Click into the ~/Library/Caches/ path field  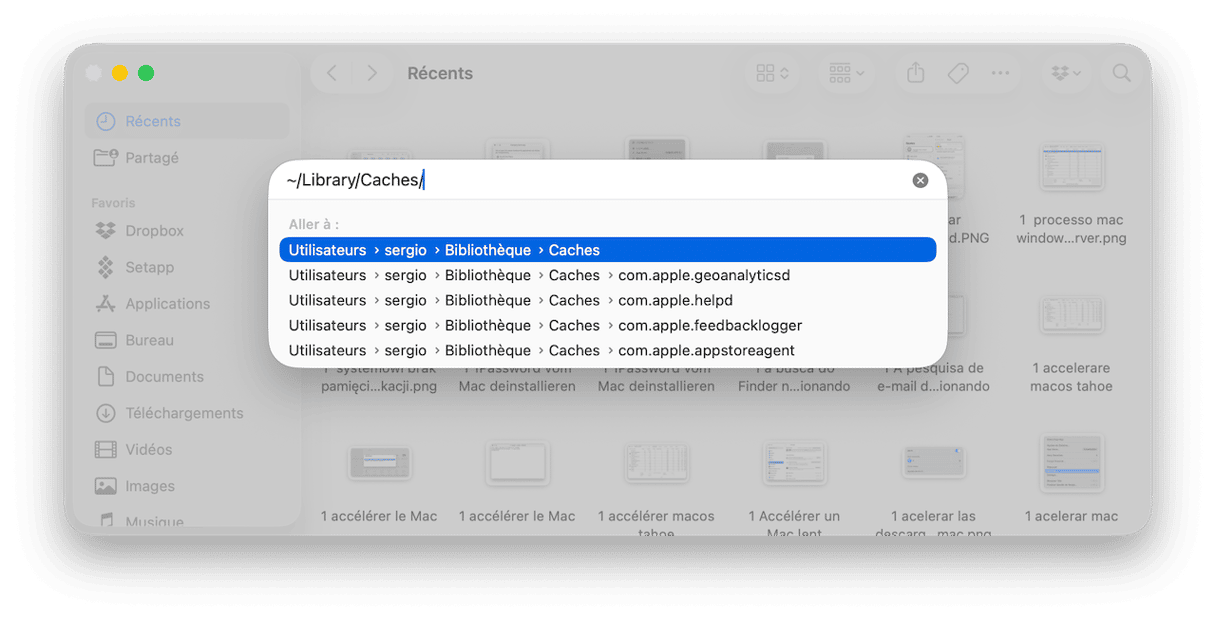coord(595,180)
